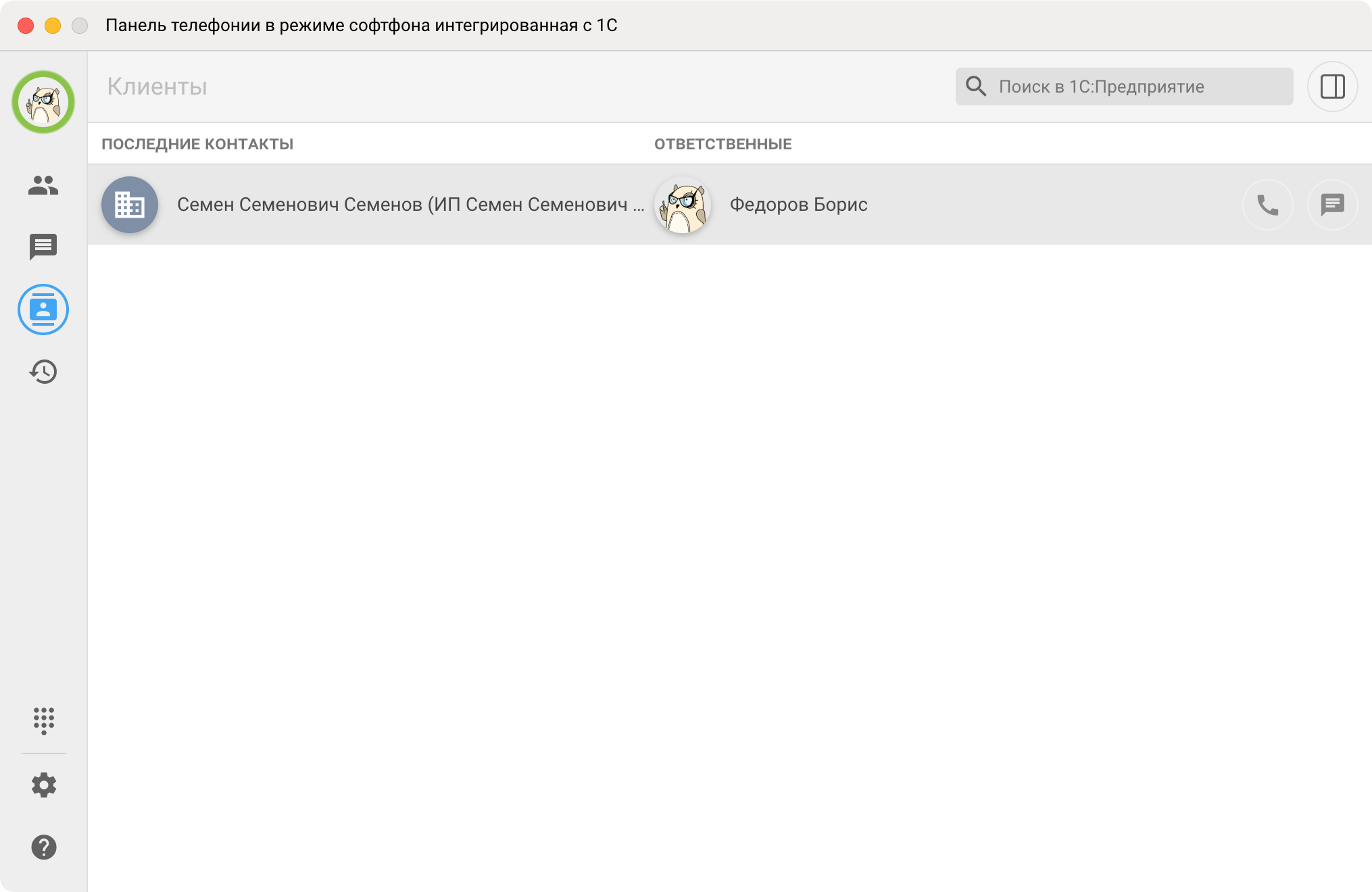Click Федоров Борис owl avatar
The image size is (1372, 892).
pyautogui.click(x=683, y=205)
